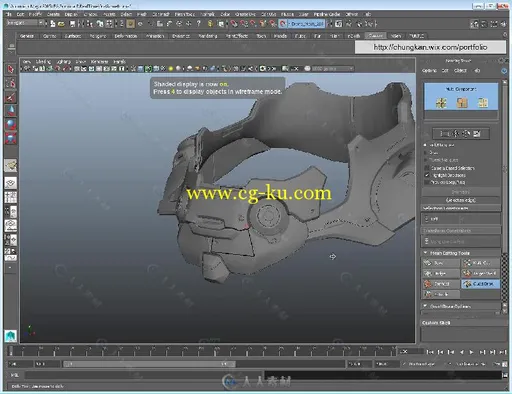Viewport: 512px width, 394px height.
Task: Toggle Highlight Backfaces checkbox
Action: [426, 175]
